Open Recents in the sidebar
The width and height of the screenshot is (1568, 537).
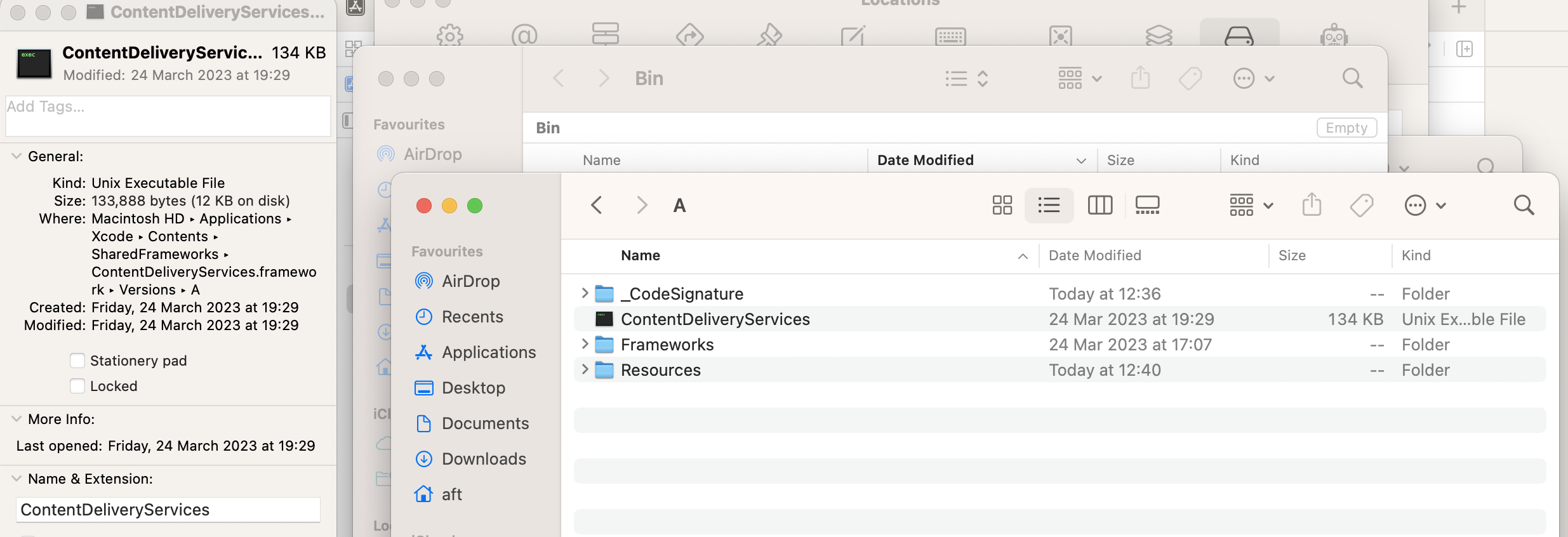472,317
